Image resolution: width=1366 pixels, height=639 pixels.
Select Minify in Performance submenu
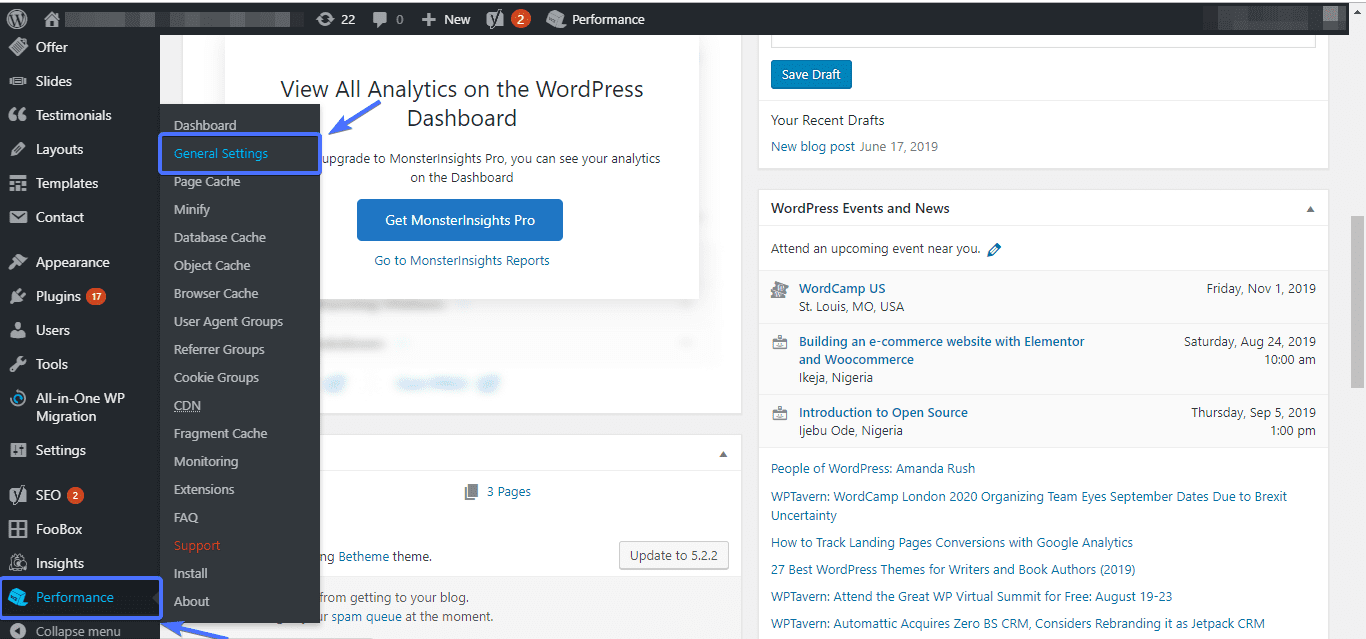[x=192, y=209]
